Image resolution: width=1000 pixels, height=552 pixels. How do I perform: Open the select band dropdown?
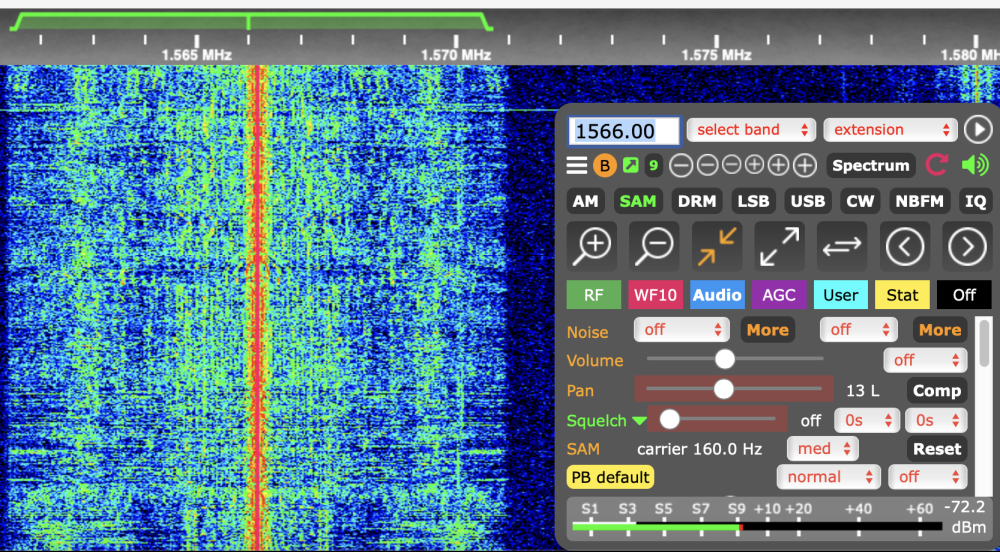[x=751, y=130]
